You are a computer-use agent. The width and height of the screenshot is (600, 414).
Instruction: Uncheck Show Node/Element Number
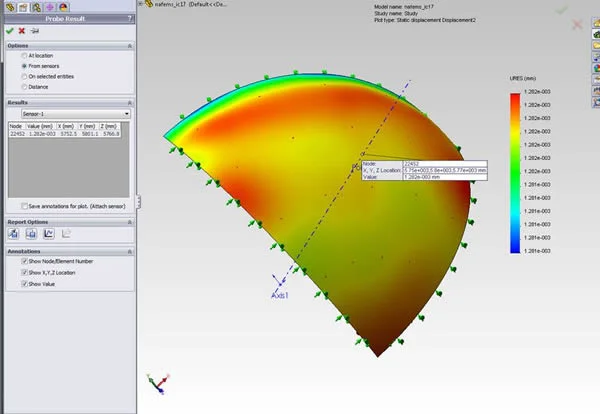(24, 263)
